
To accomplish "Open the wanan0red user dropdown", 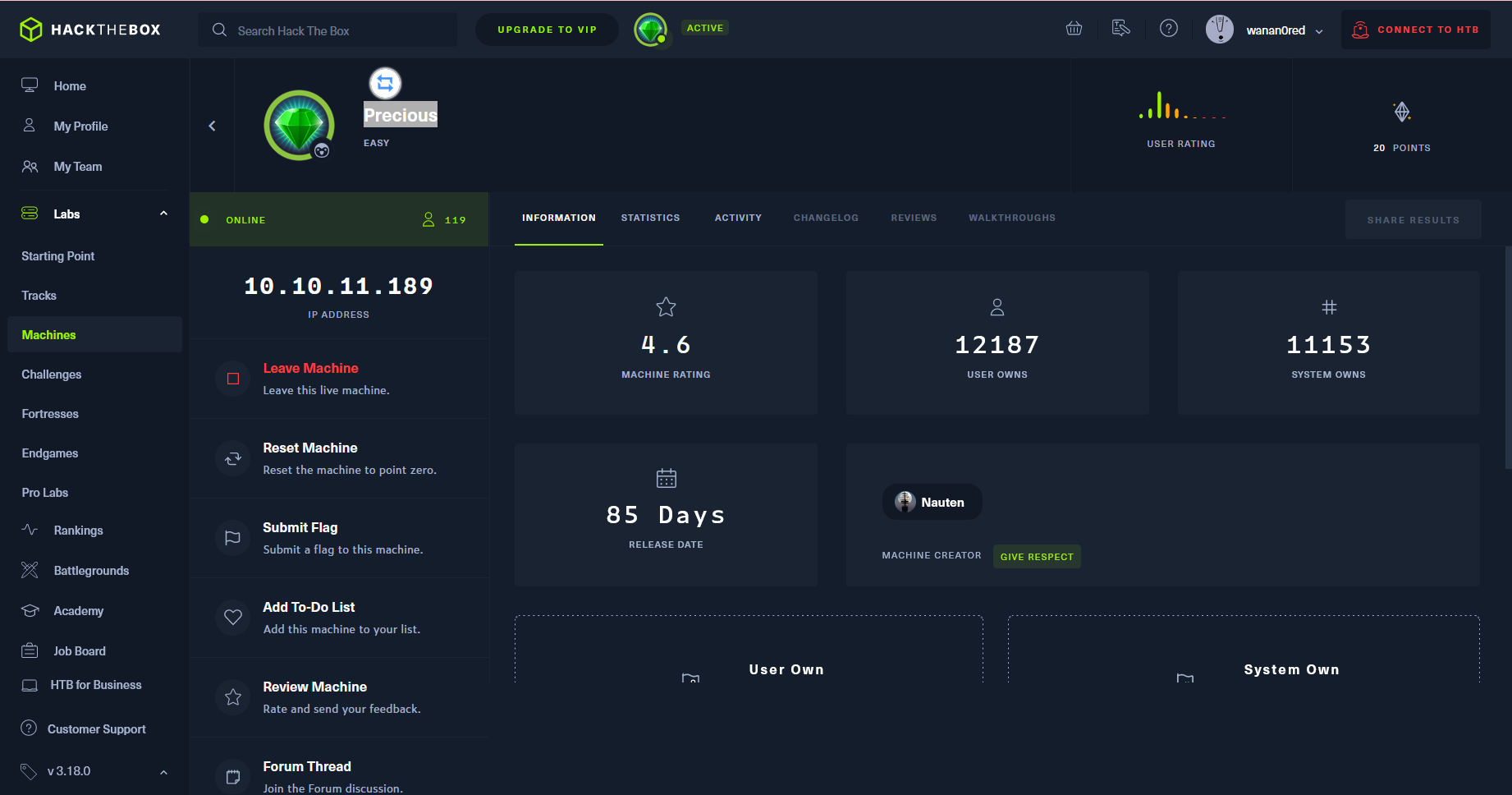I will click(1318, 31).
